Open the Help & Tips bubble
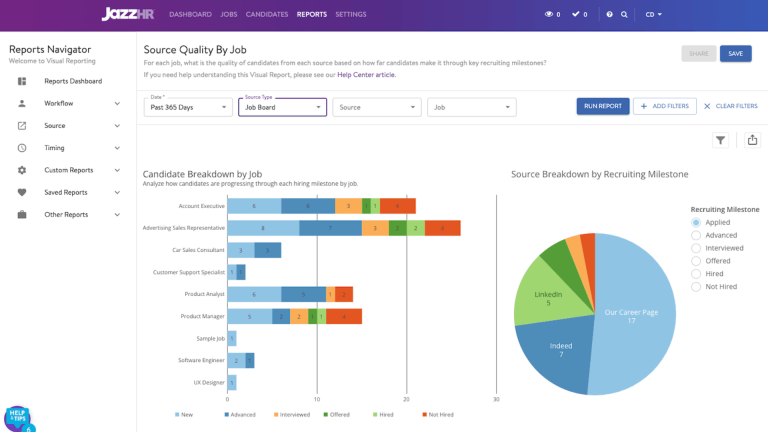768x432 pixels. click(17, 416)
